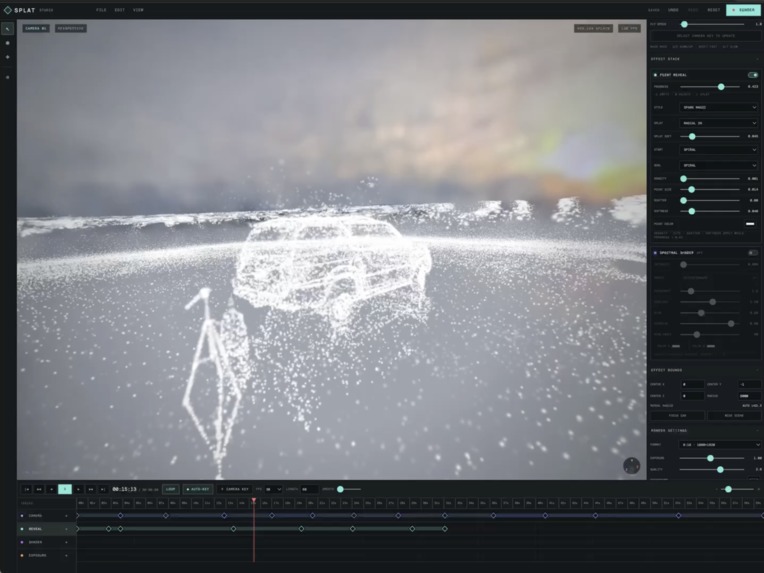Viewport: 764px width, 573px height.
Task: Select the Camera track row
Action: [x=46, y=516]
